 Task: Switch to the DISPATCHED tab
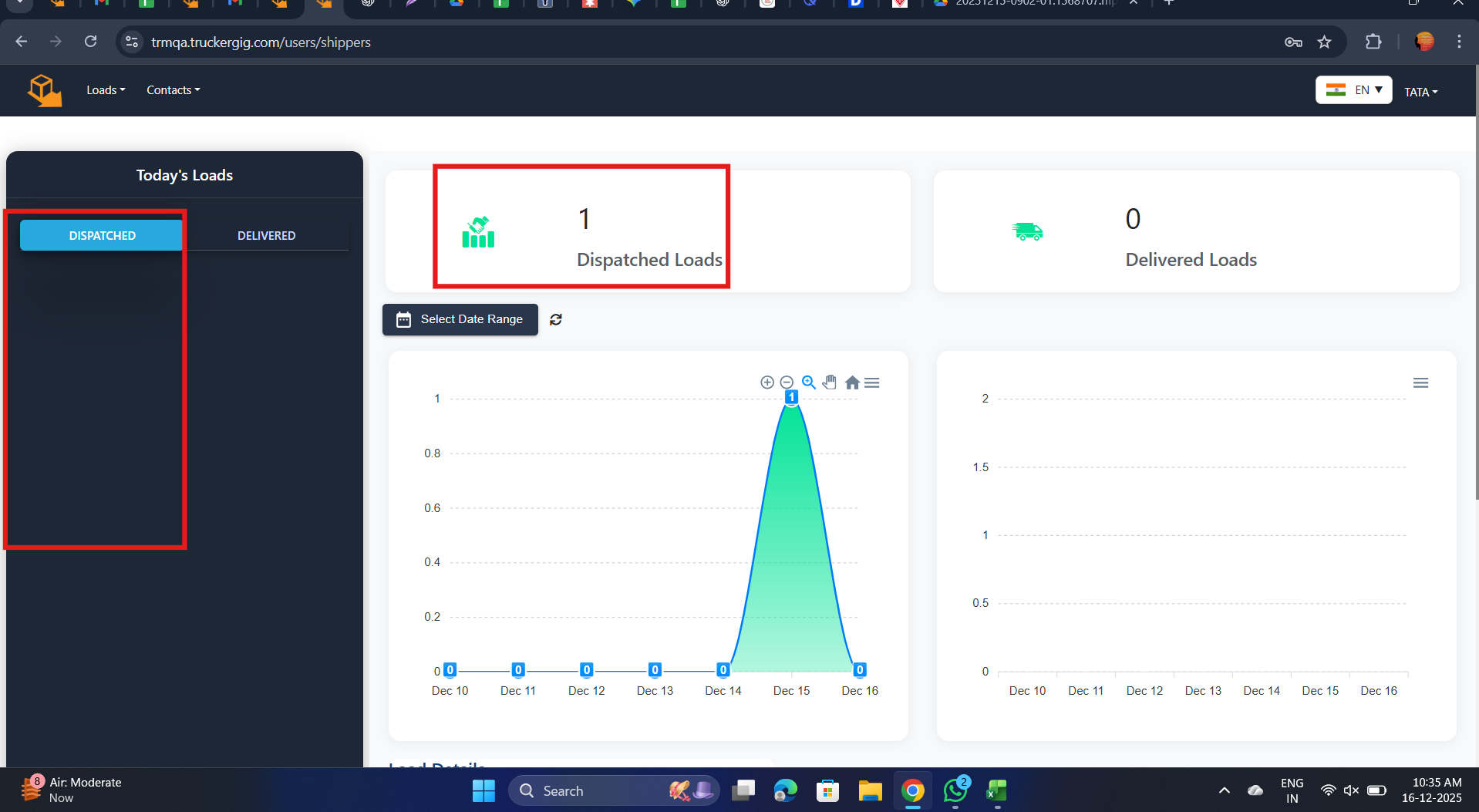(102, 235)
